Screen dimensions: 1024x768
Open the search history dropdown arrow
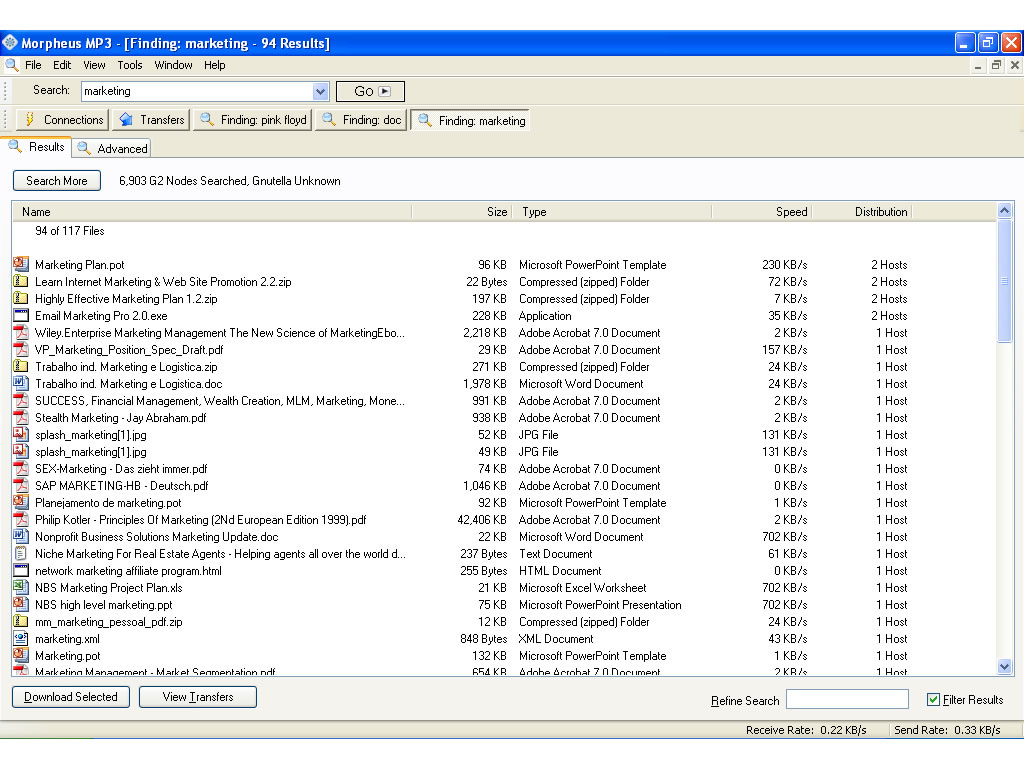click(319, 91)
